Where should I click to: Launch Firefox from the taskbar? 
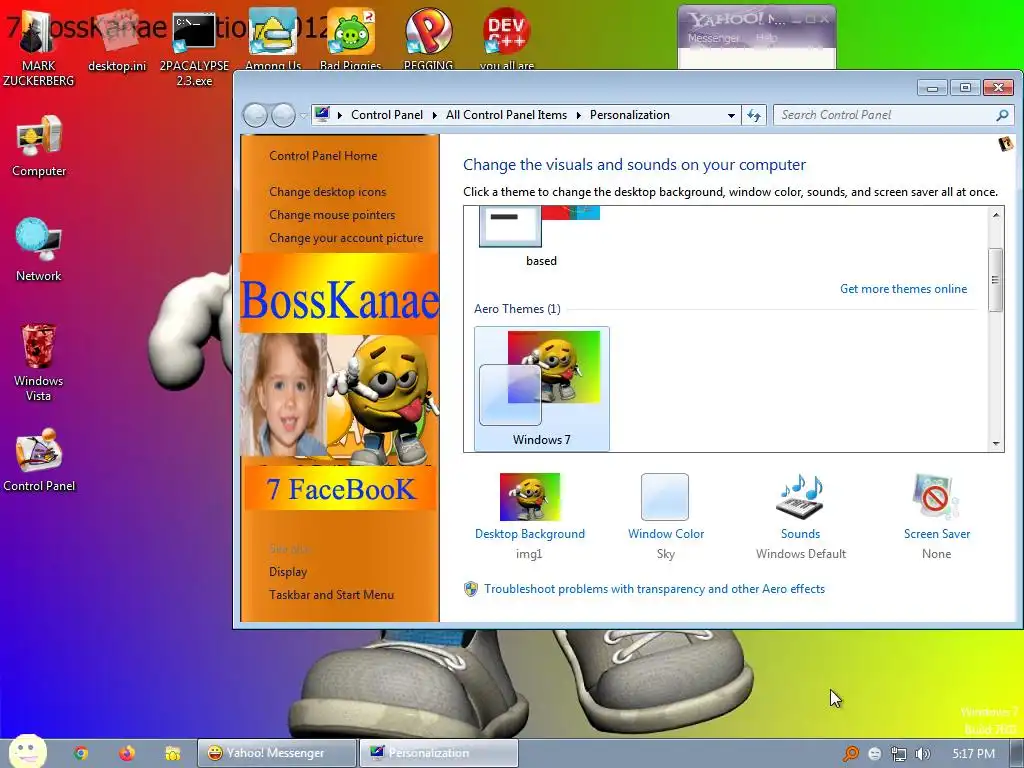click(127, 753)
